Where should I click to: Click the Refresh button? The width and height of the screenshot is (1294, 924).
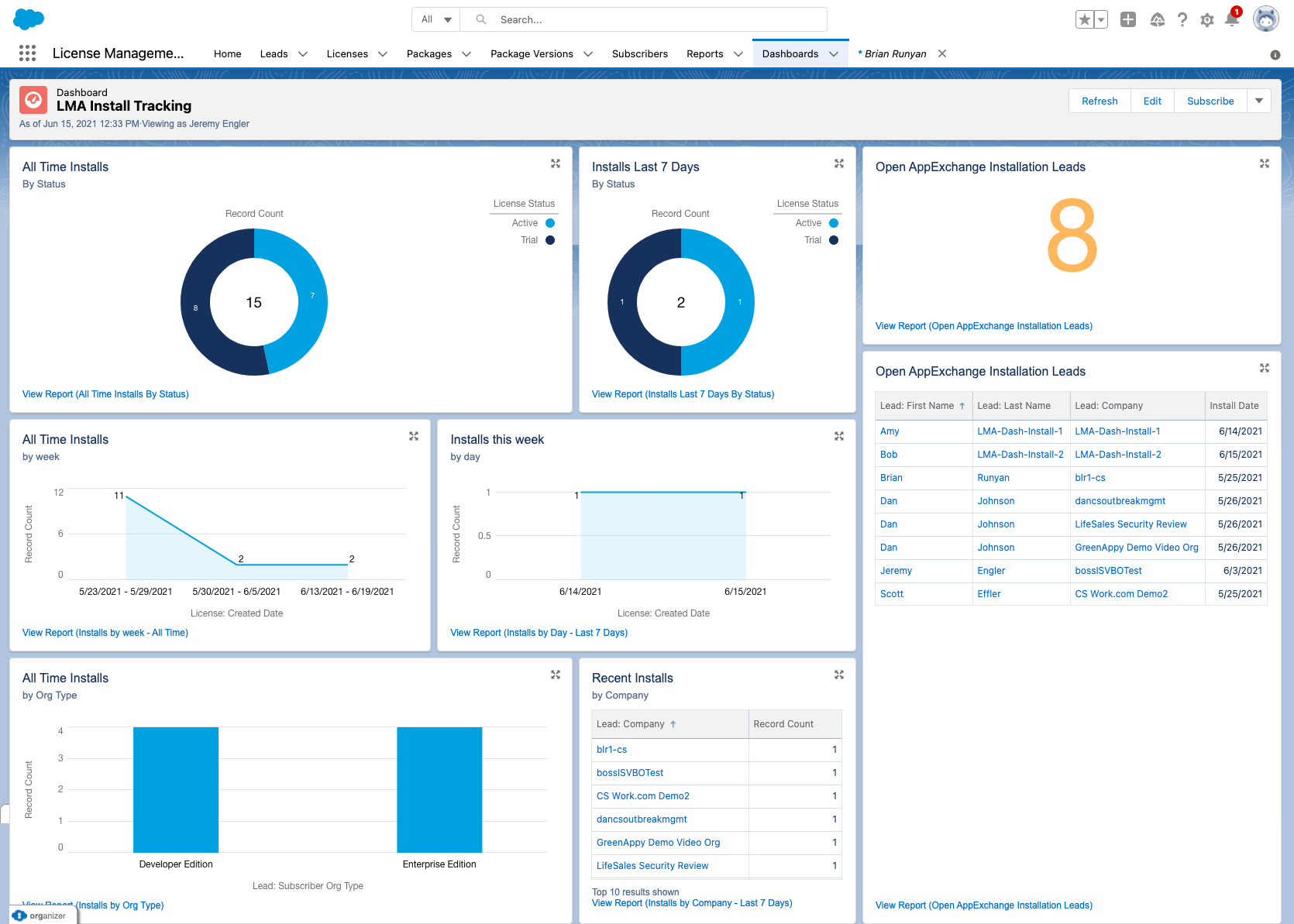click(1099, 101)
